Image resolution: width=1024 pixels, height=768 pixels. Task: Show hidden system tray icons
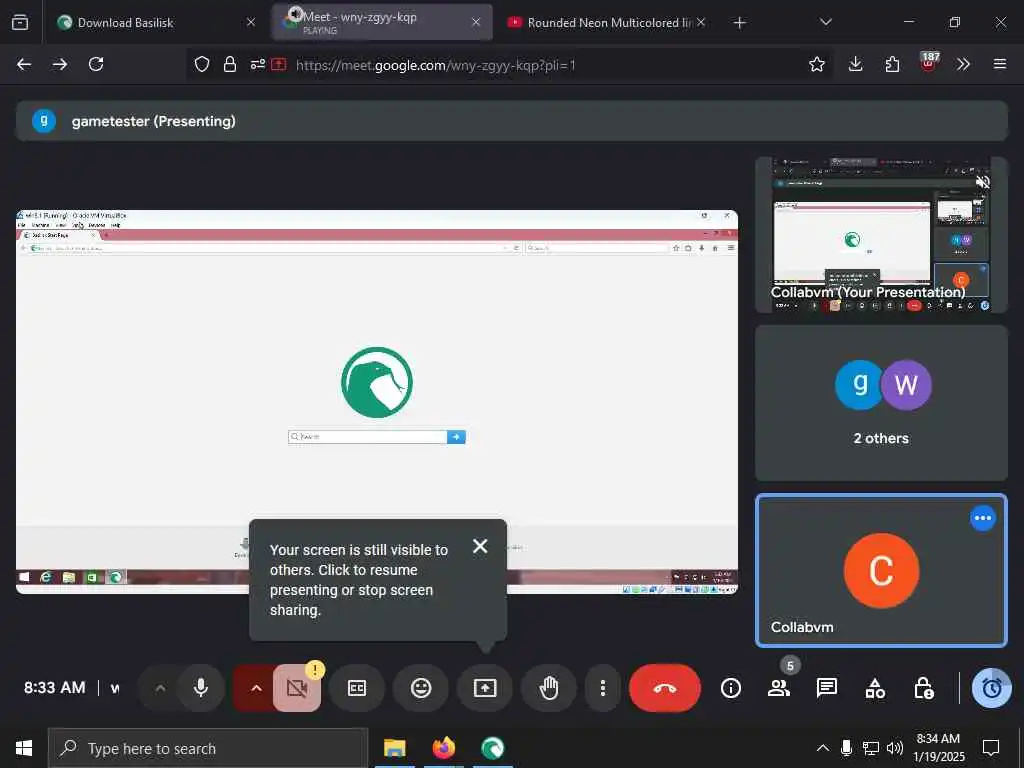823,748
